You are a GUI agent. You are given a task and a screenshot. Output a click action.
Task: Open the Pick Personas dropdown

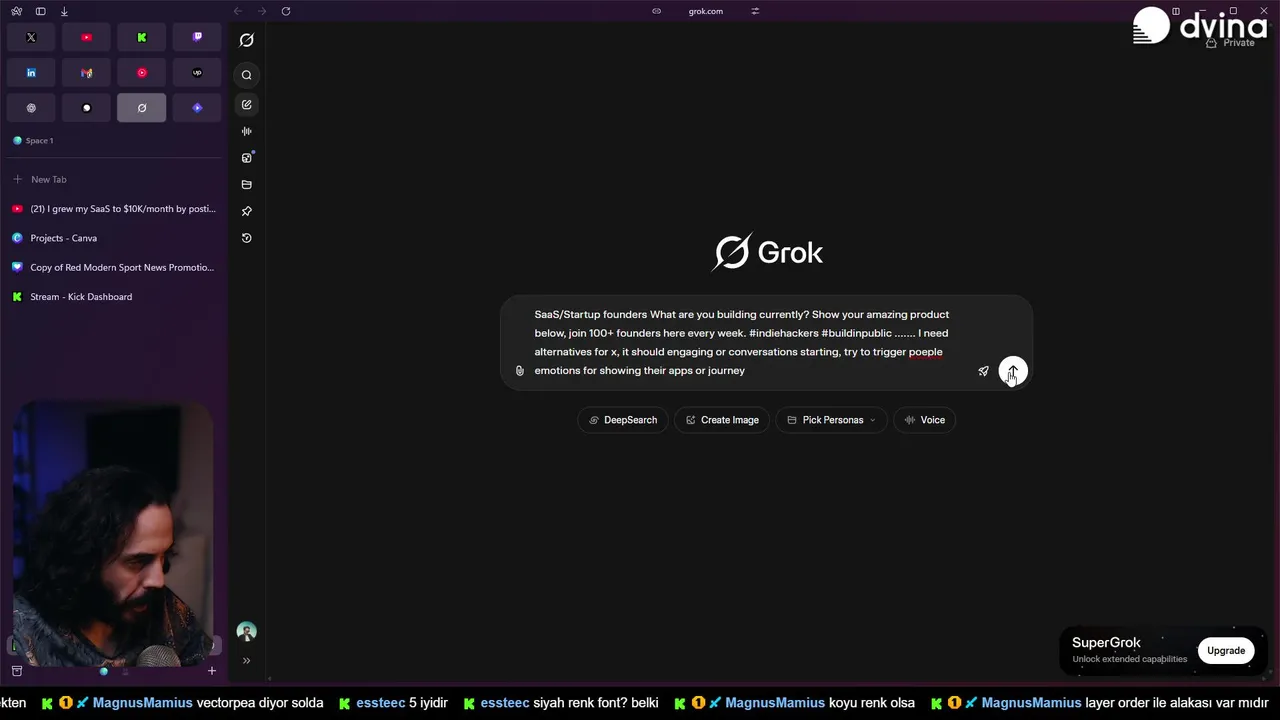pos(831,420)
